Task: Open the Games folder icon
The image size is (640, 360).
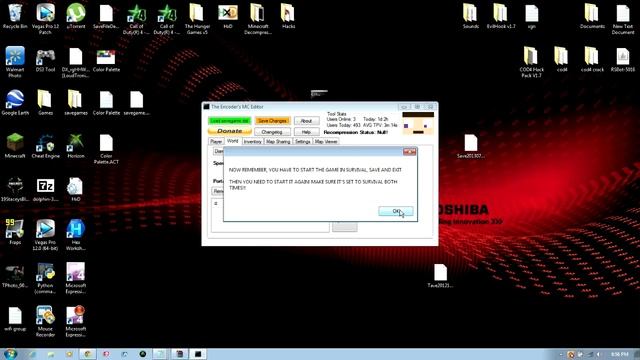Action: pyautogui.click(x=45, y=103)
